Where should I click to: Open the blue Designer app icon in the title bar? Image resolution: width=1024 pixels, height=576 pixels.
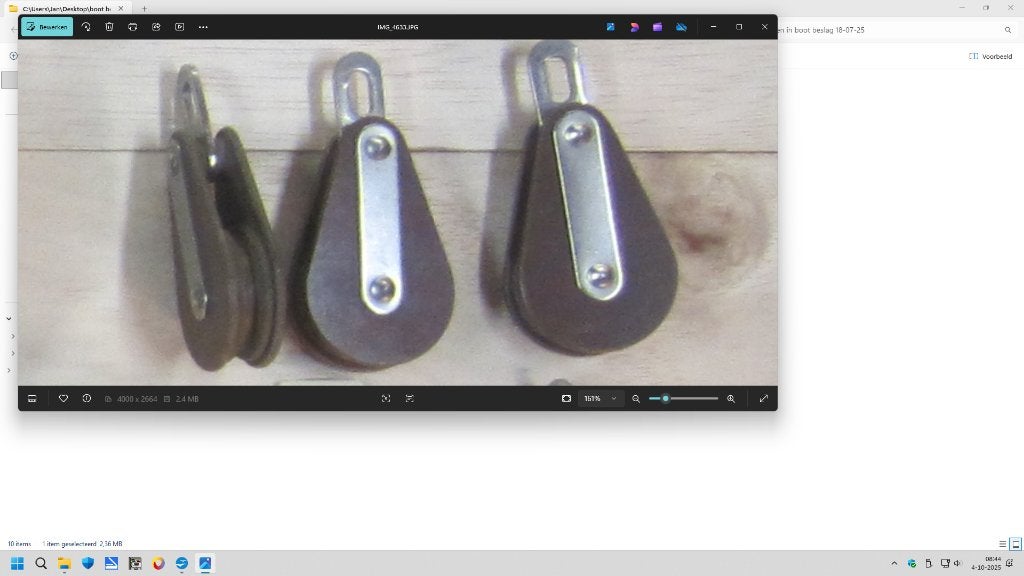(611, 27)
